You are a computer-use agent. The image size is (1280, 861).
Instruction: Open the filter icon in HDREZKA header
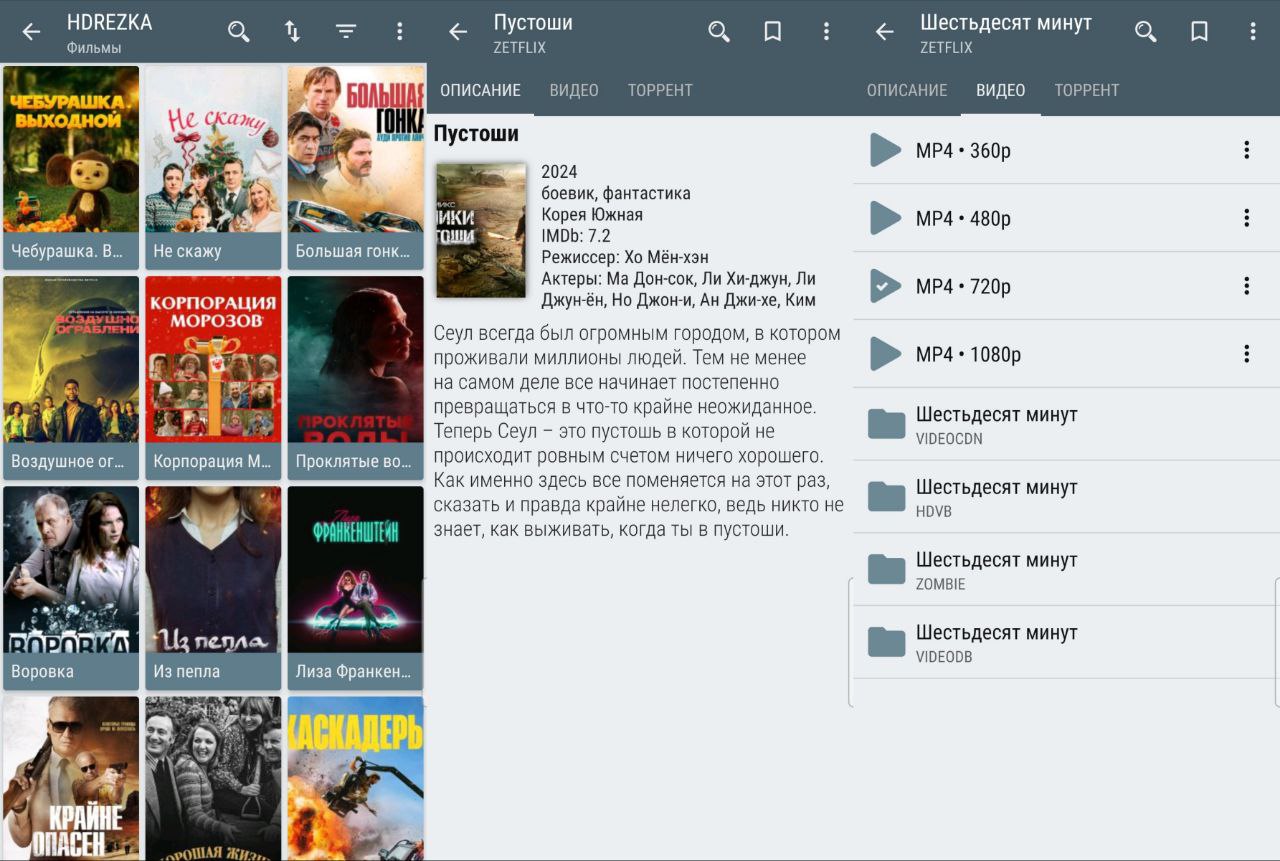click(x=346, y=32)
